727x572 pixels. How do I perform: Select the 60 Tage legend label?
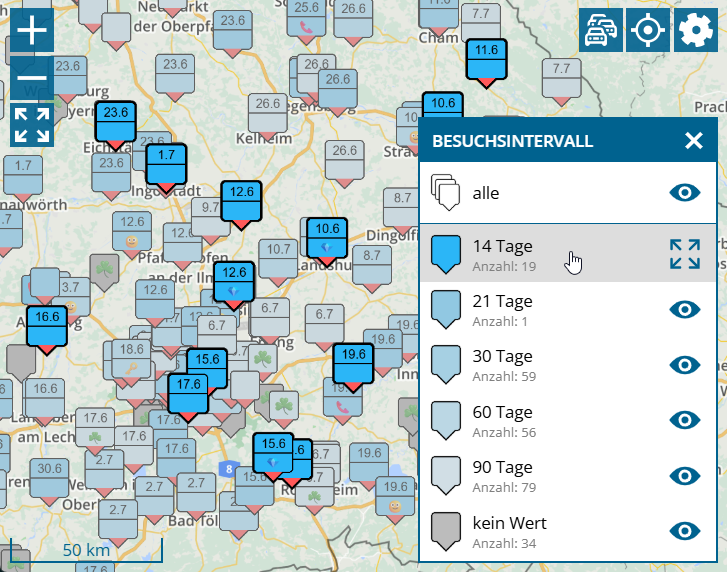[503, 412]
